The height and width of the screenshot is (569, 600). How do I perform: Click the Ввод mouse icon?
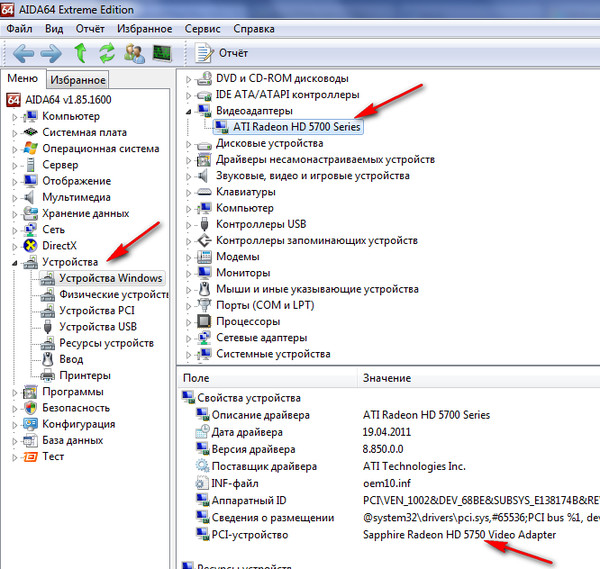(47, 359)
